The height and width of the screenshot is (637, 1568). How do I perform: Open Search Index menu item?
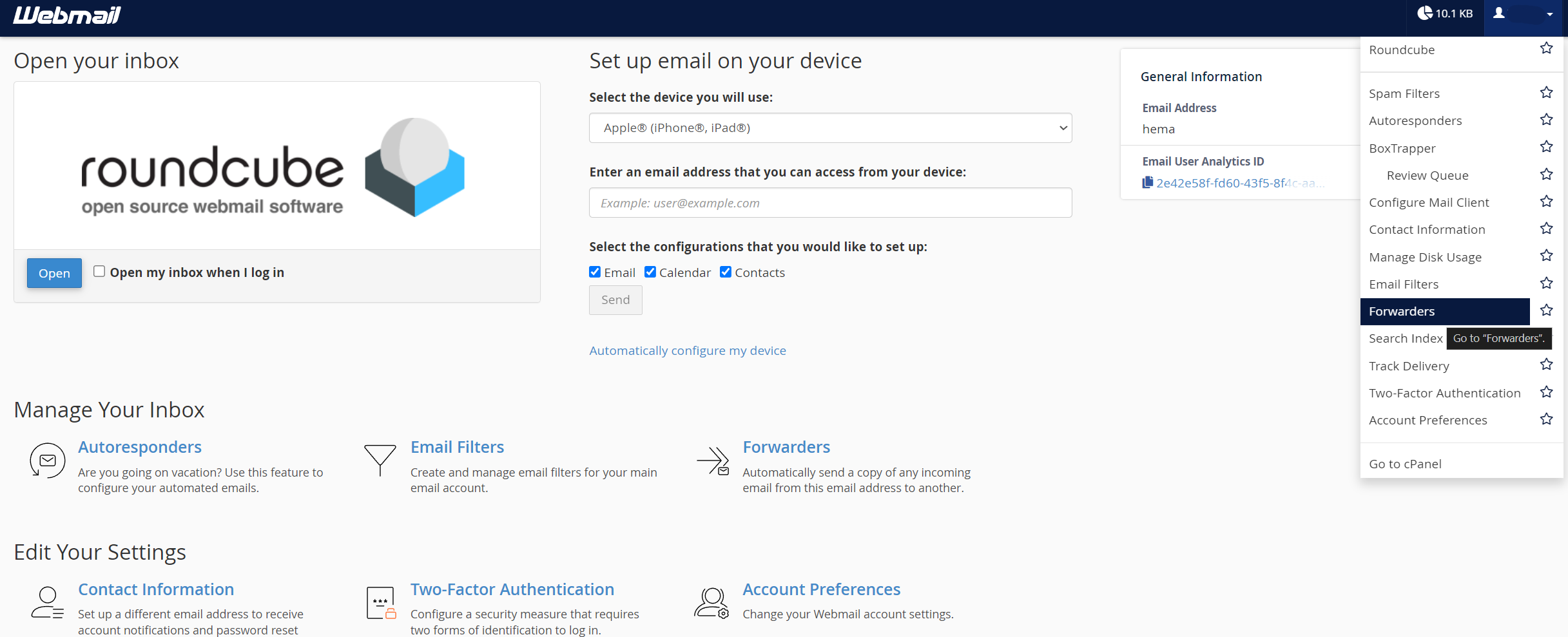tap(1406, 338)
